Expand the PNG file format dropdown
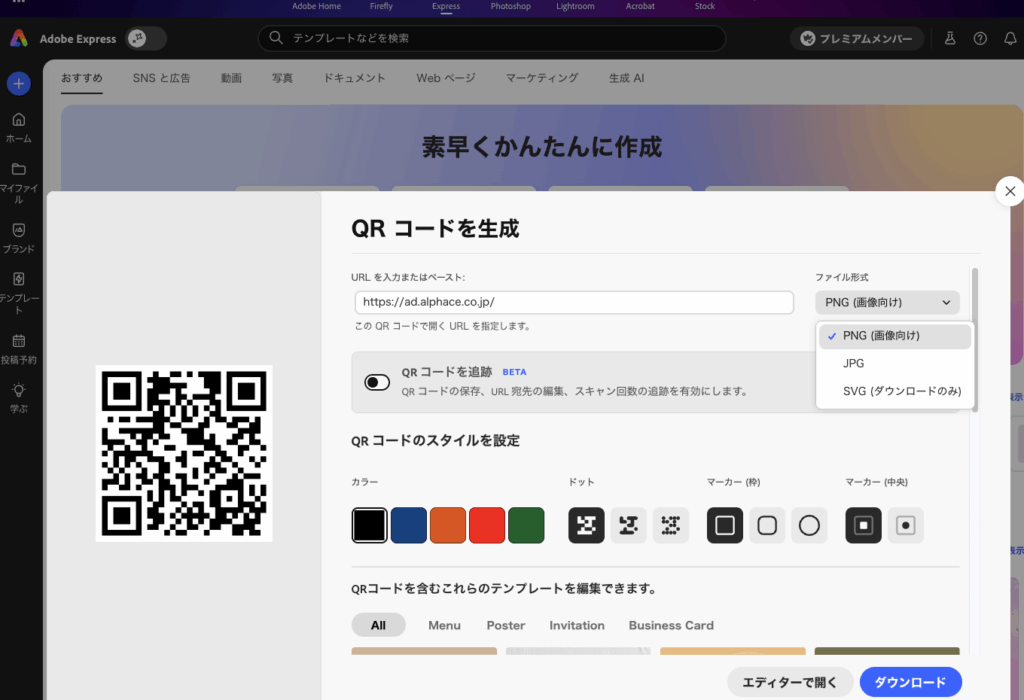 [887, 302]
